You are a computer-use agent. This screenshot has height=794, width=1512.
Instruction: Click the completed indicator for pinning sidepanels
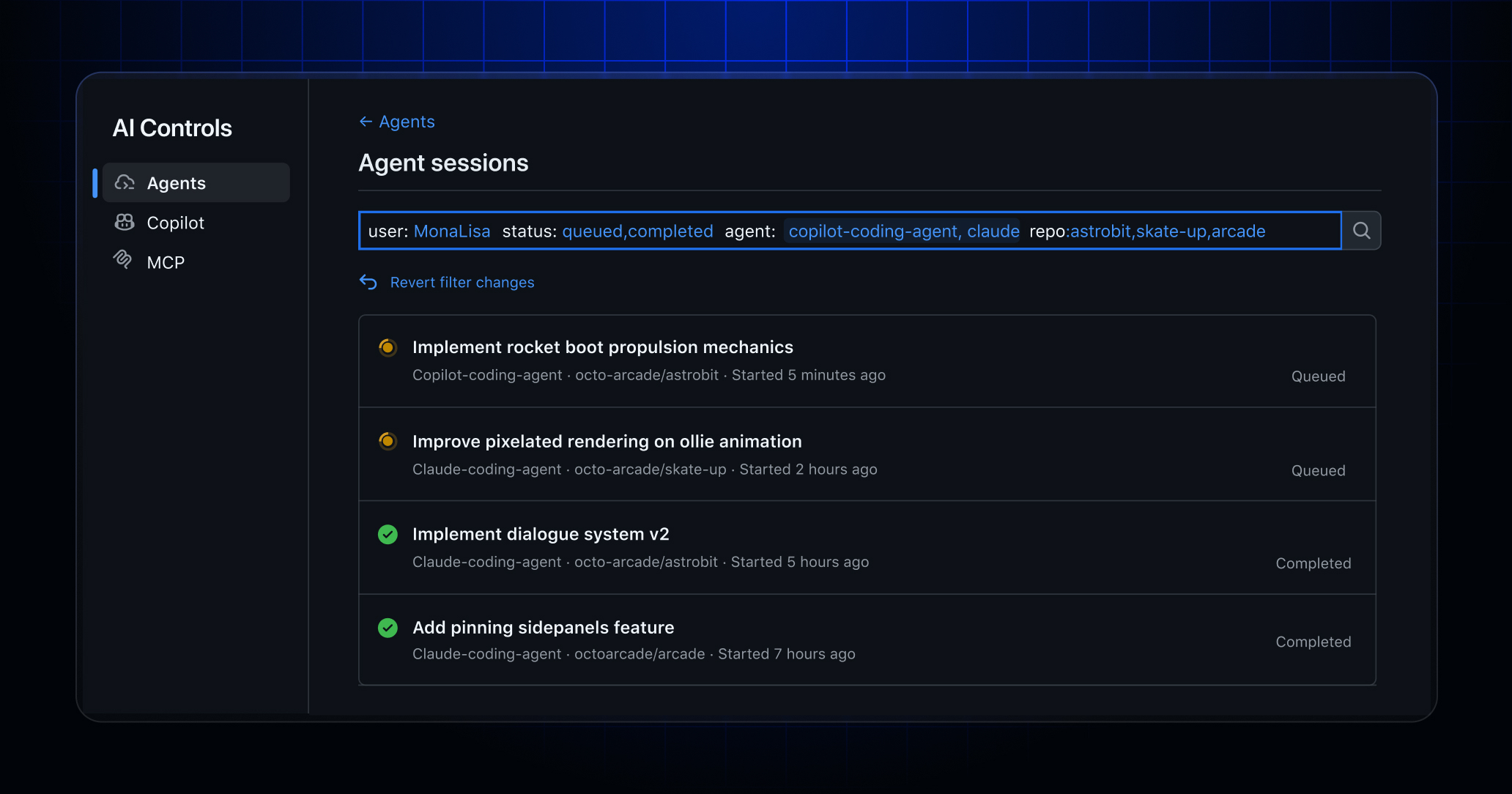(x=388, y=628)
